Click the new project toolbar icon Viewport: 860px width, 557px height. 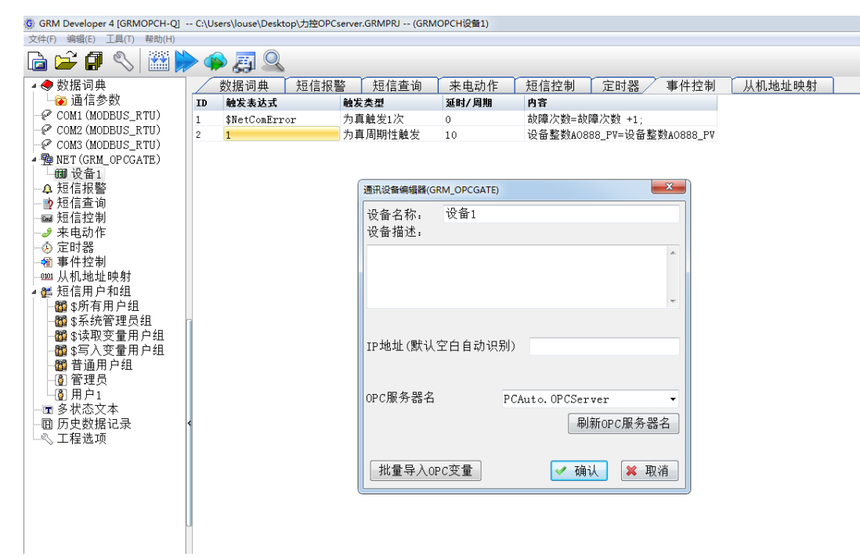click(37, 61)
